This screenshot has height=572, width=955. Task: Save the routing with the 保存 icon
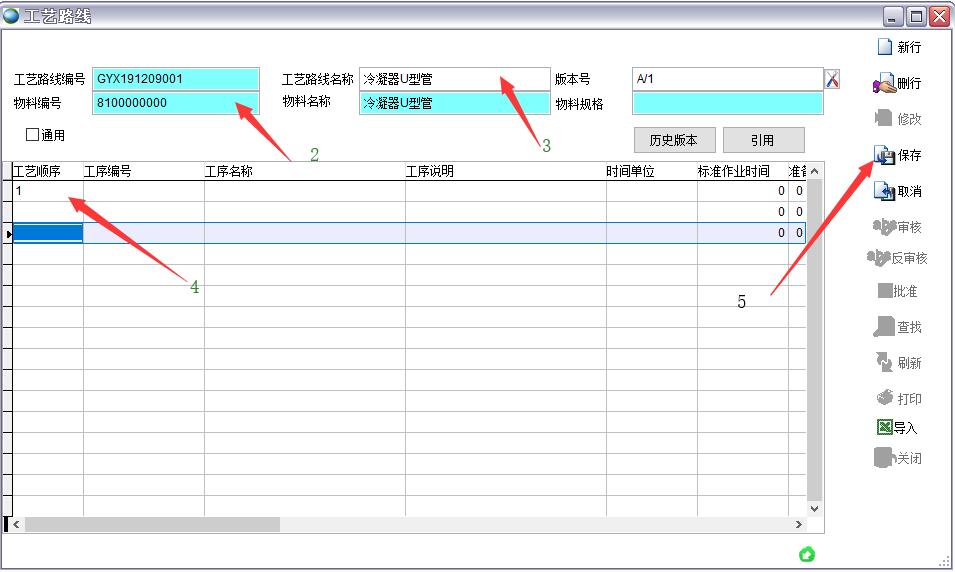[x=884, y=156]
